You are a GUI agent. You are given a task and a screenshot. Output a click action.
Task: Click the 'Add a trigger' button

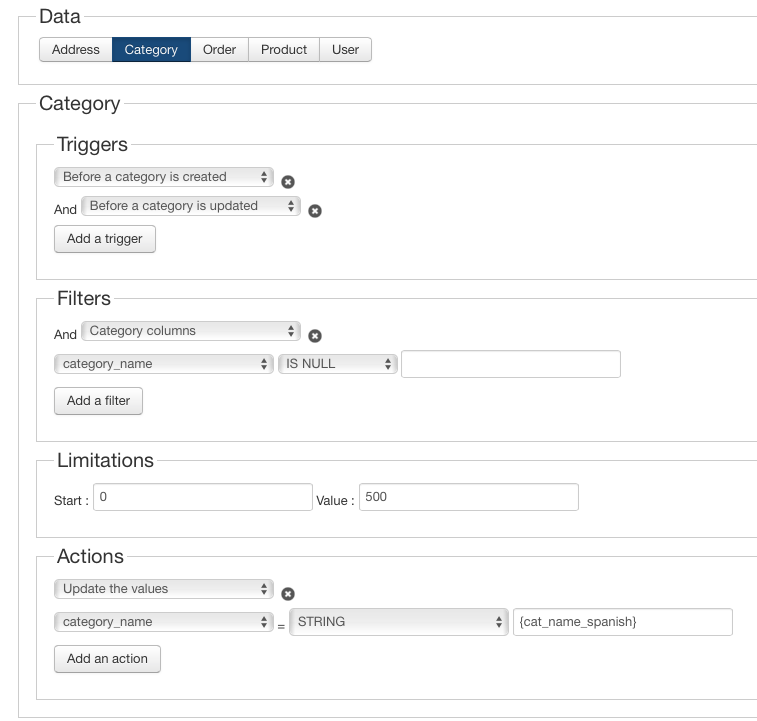105,239
